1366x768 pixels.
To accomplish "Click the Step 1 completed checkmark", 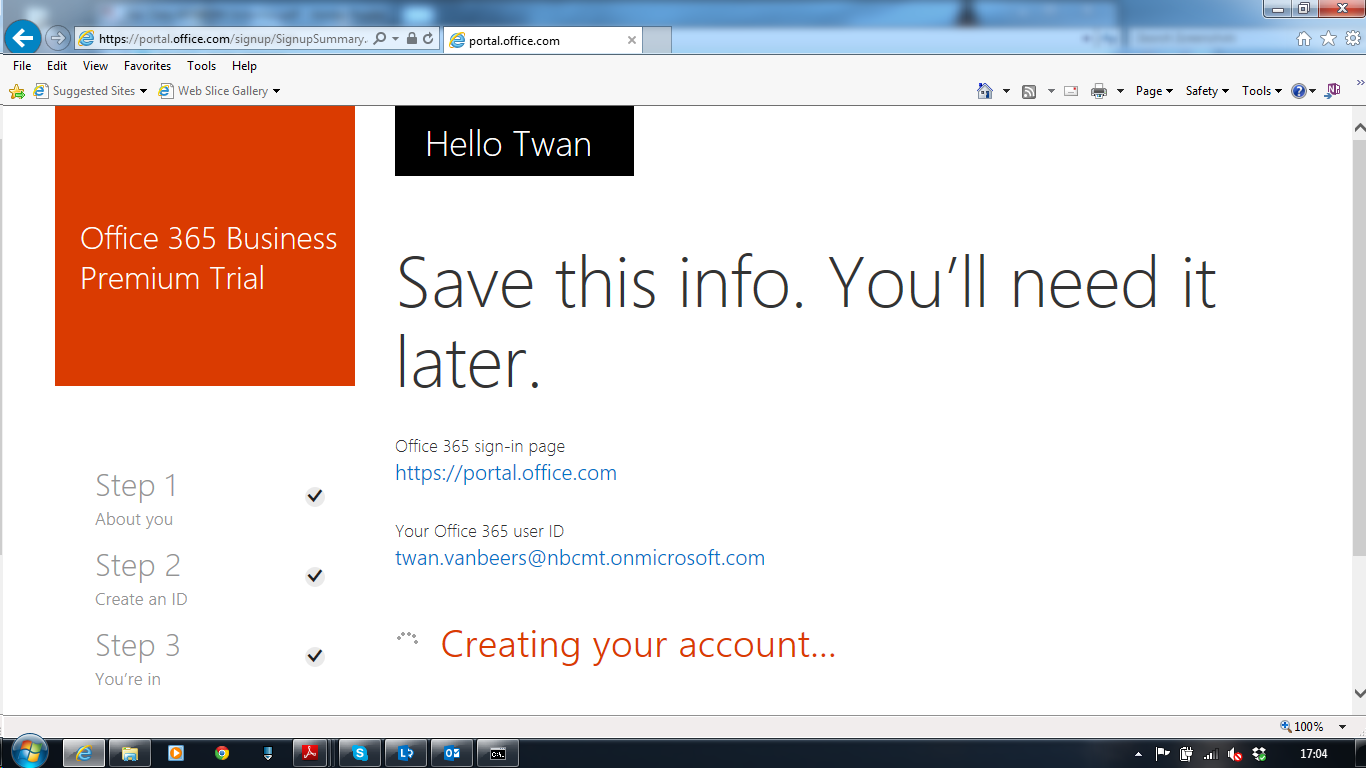I will point(315,496).
